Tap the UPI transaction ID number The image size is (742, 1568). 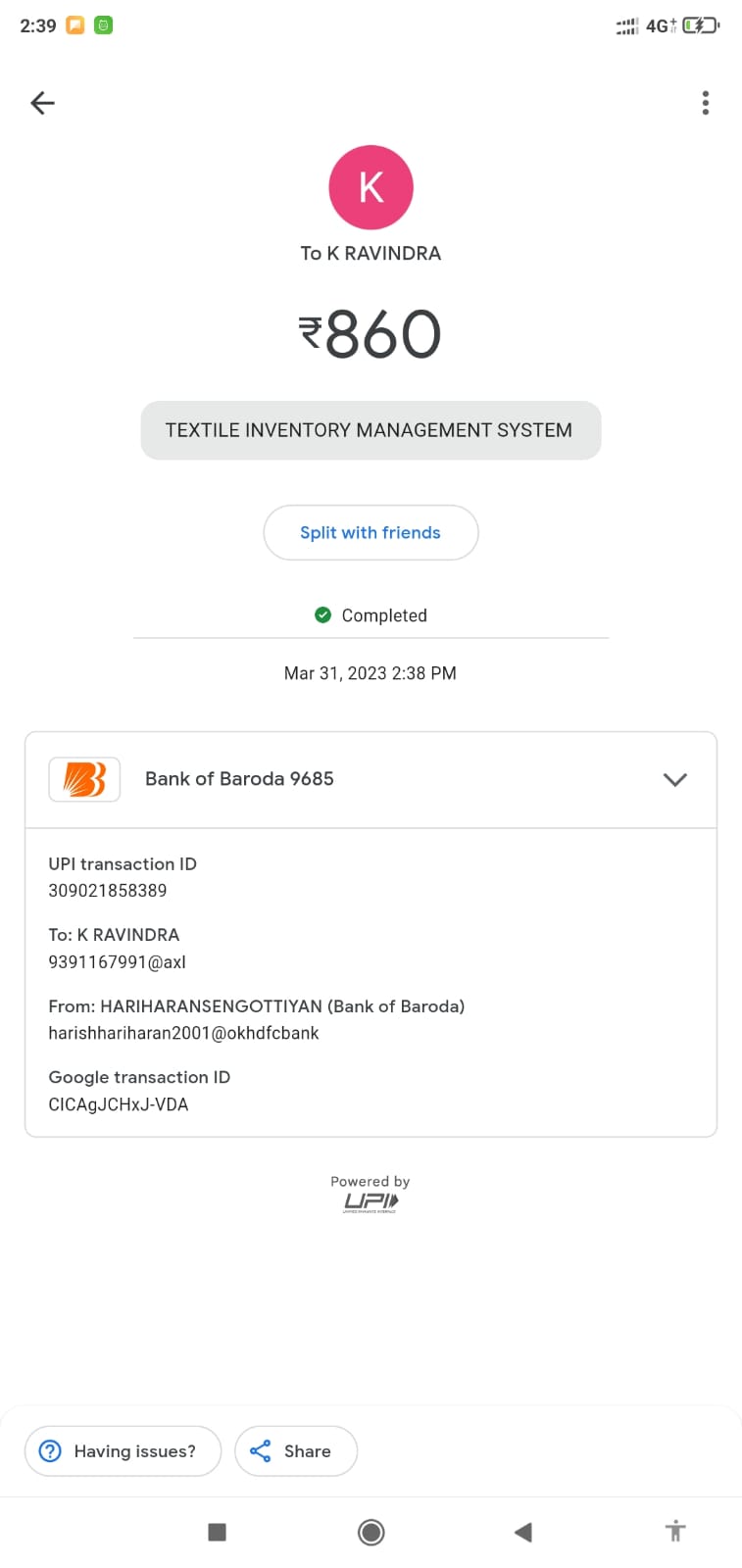point(108,891)
